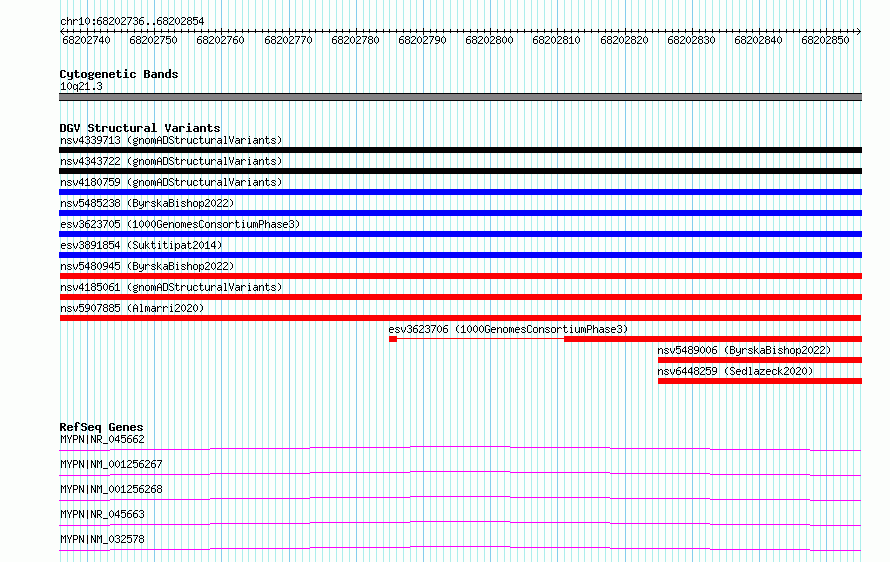Open the Cytogenetic Bands track heading
Viewport: 890px width, 562px height.
click(x=119, y=74)
